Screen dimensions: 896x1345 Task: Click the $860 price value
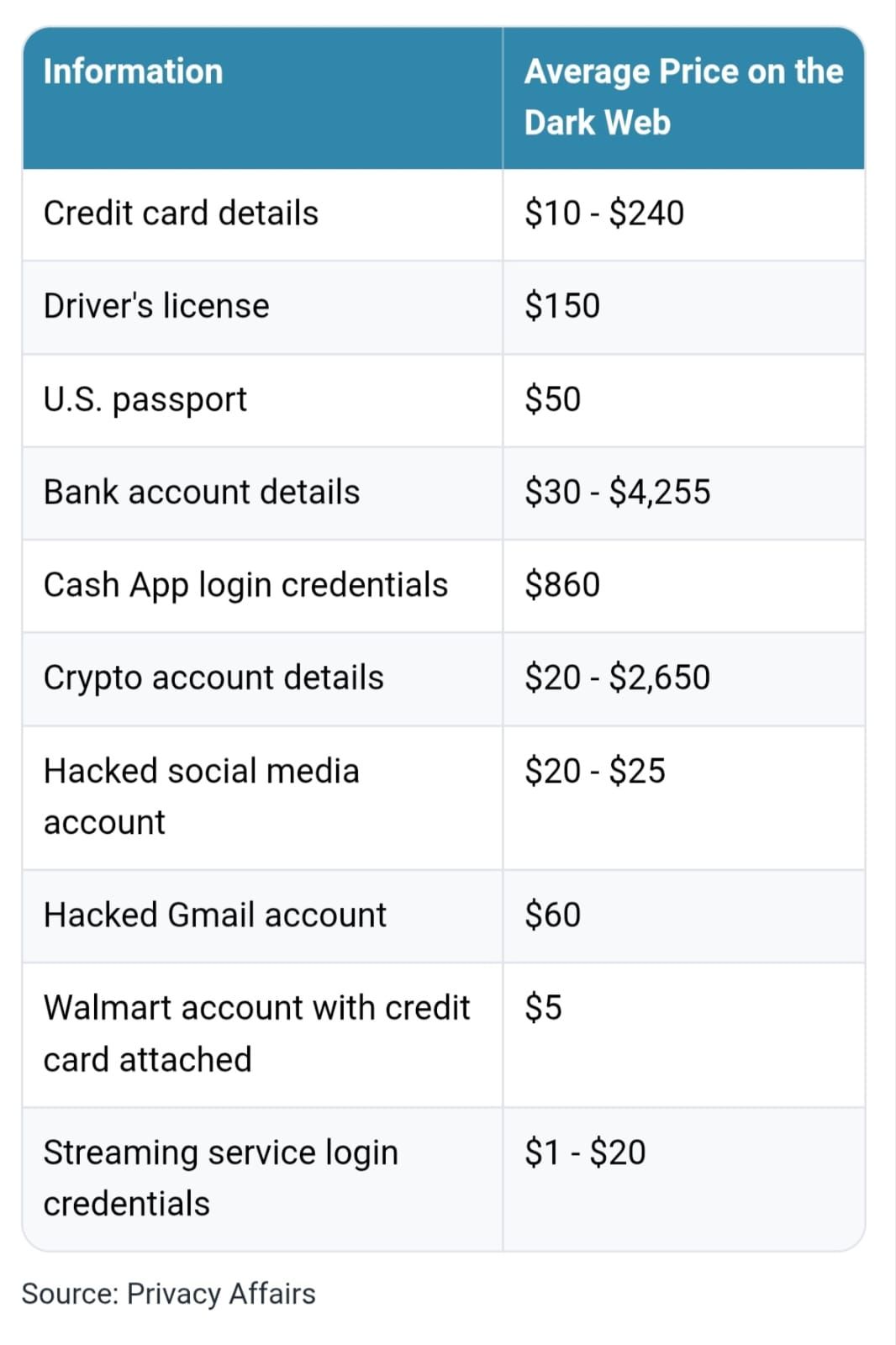pos(561,585)
